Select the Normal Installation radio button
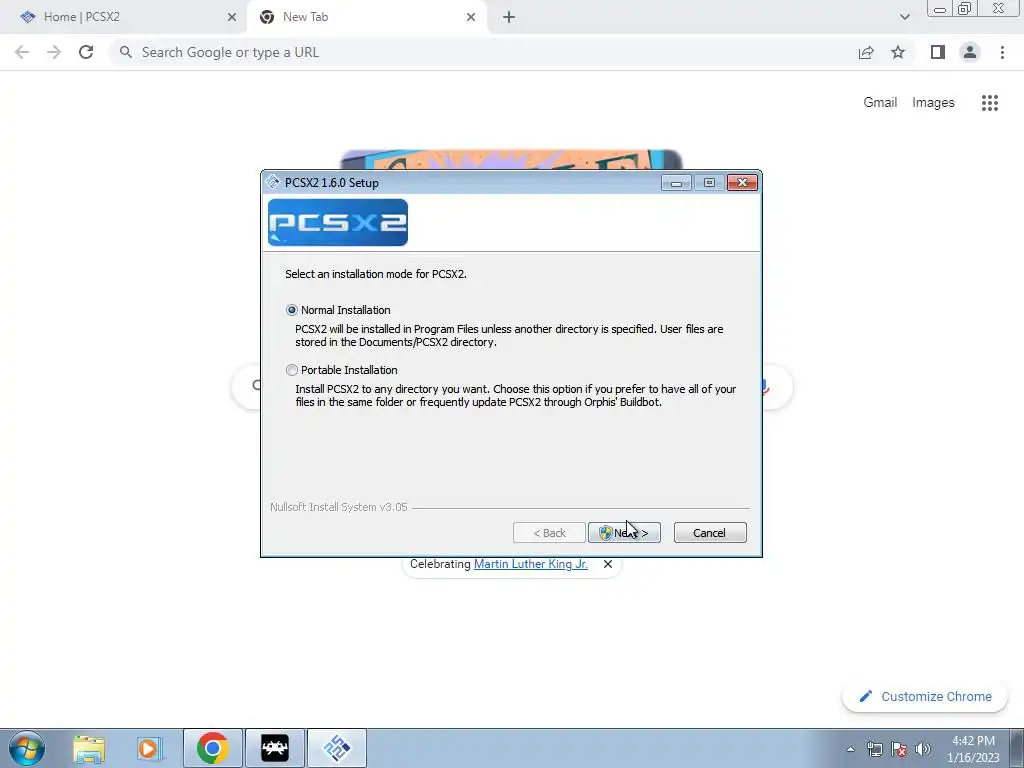Image resolution: width=1024 pixels, height=768 pixels. [x=292, y=310]
